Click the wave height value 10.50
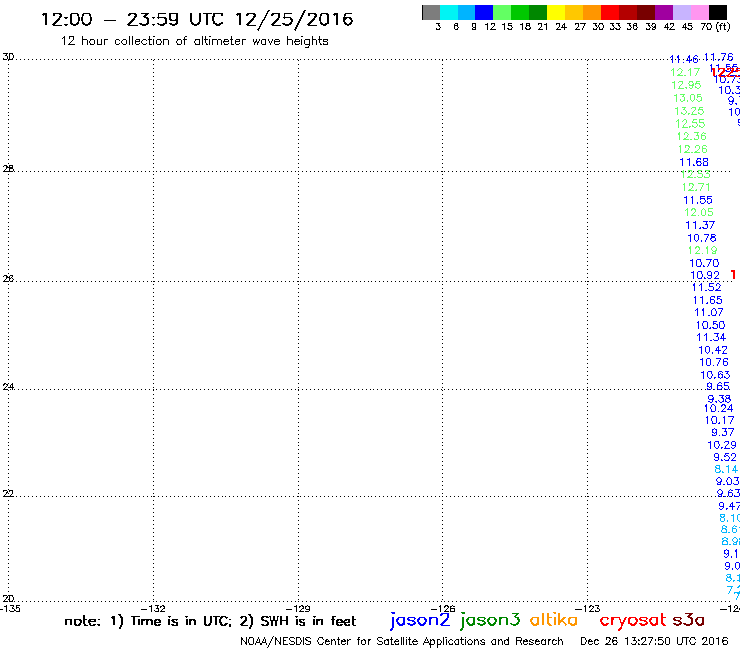The width and height of the screenshot is (740, 650). (710, 325)
